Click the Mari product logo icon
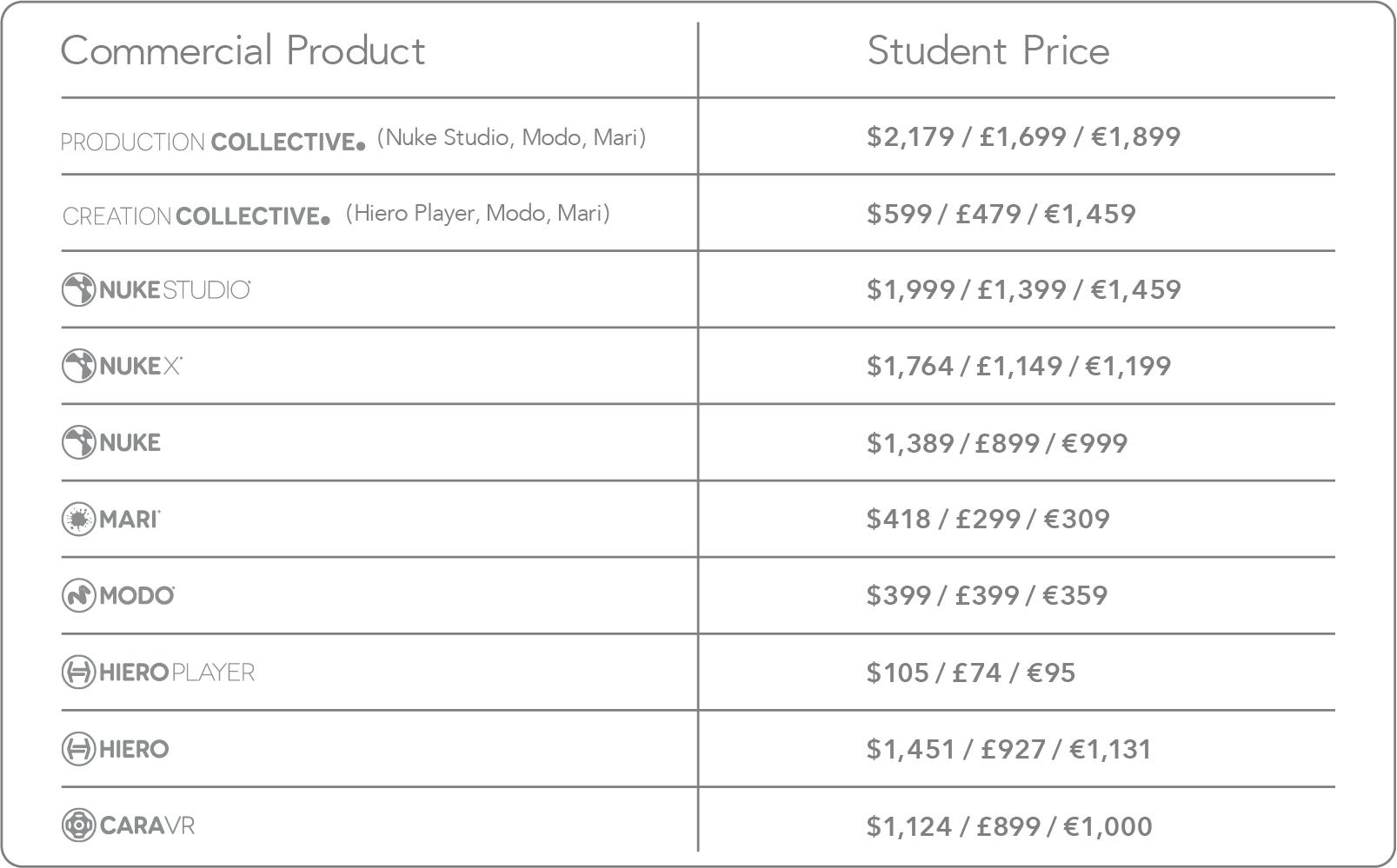This screenshot has width=1397, height=868. tap(78, 519)
